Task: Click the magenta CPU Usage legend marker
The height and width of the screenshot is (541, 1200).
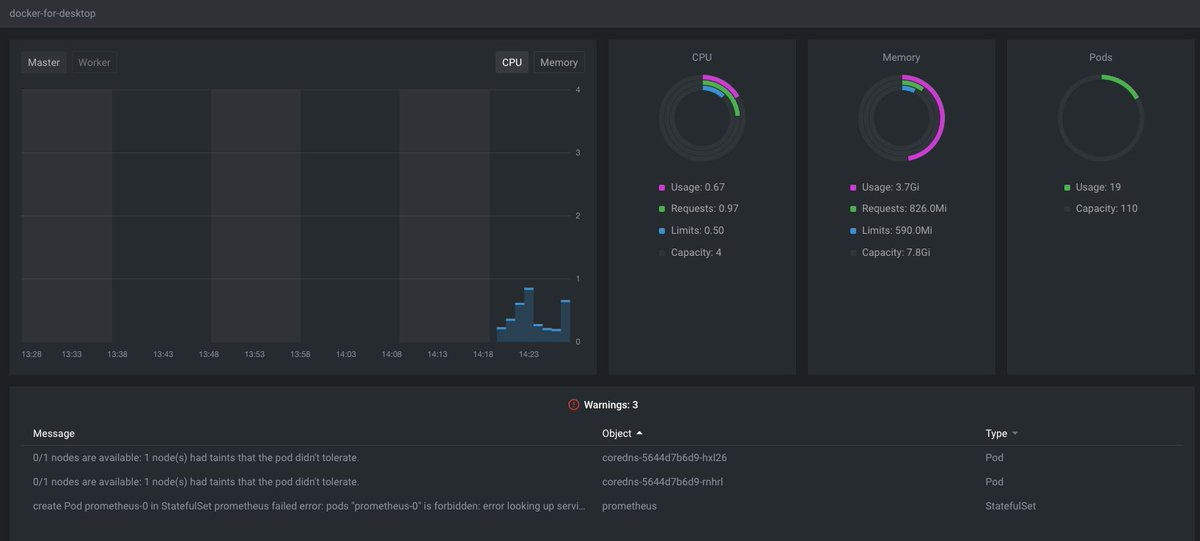Action: click(x=662, y=187)
